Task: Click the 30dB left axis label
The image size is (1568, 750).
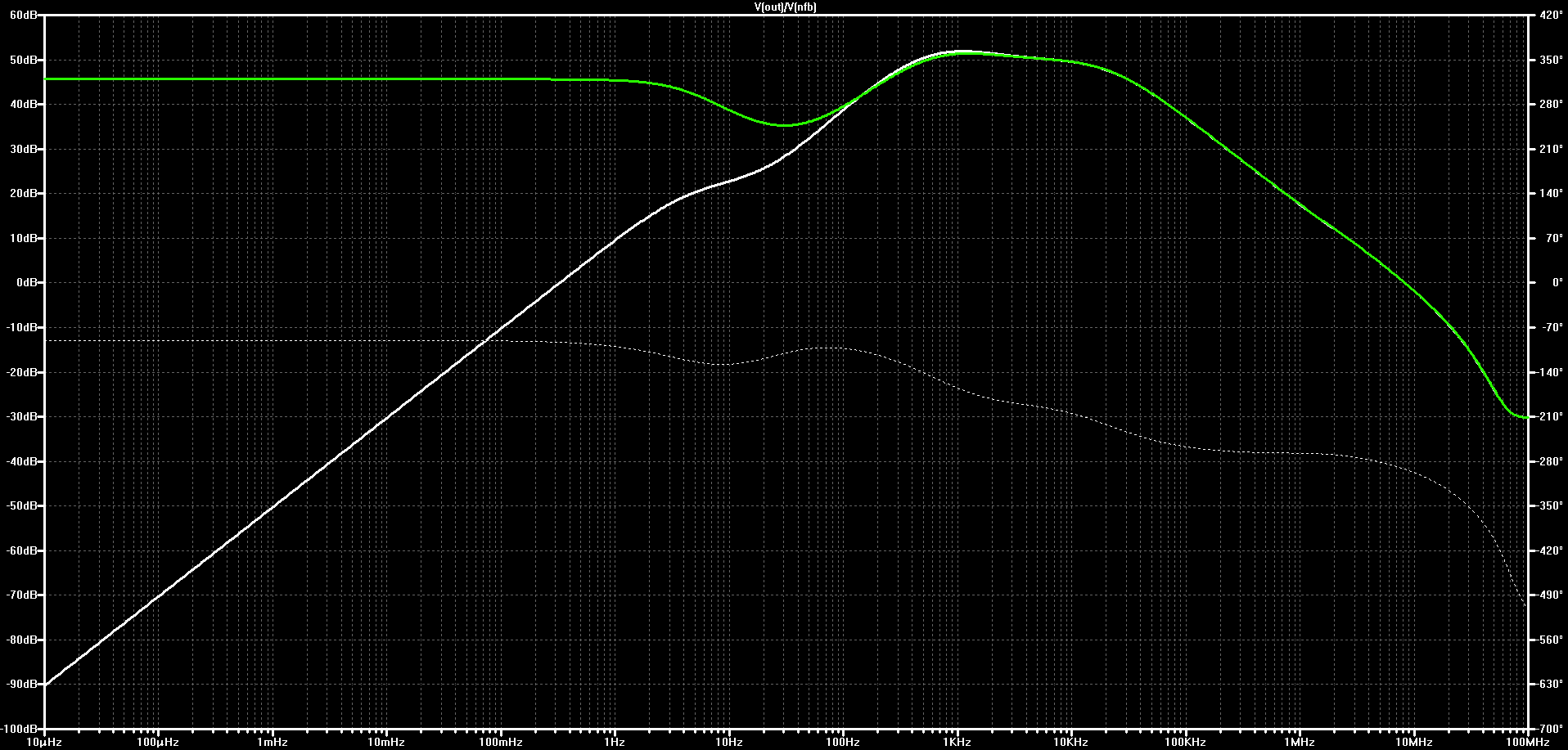Action: [x=26, y=149]
